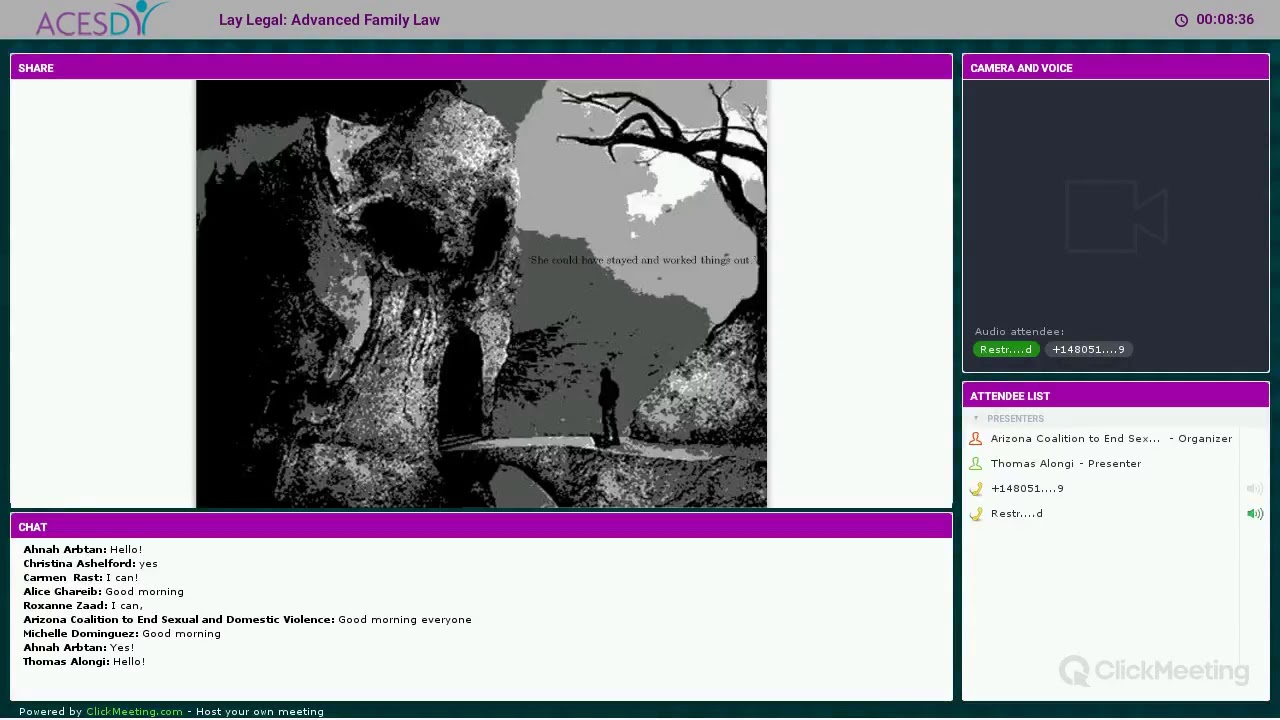Click the clock icon beside the timer

(x=1181, y=20)
